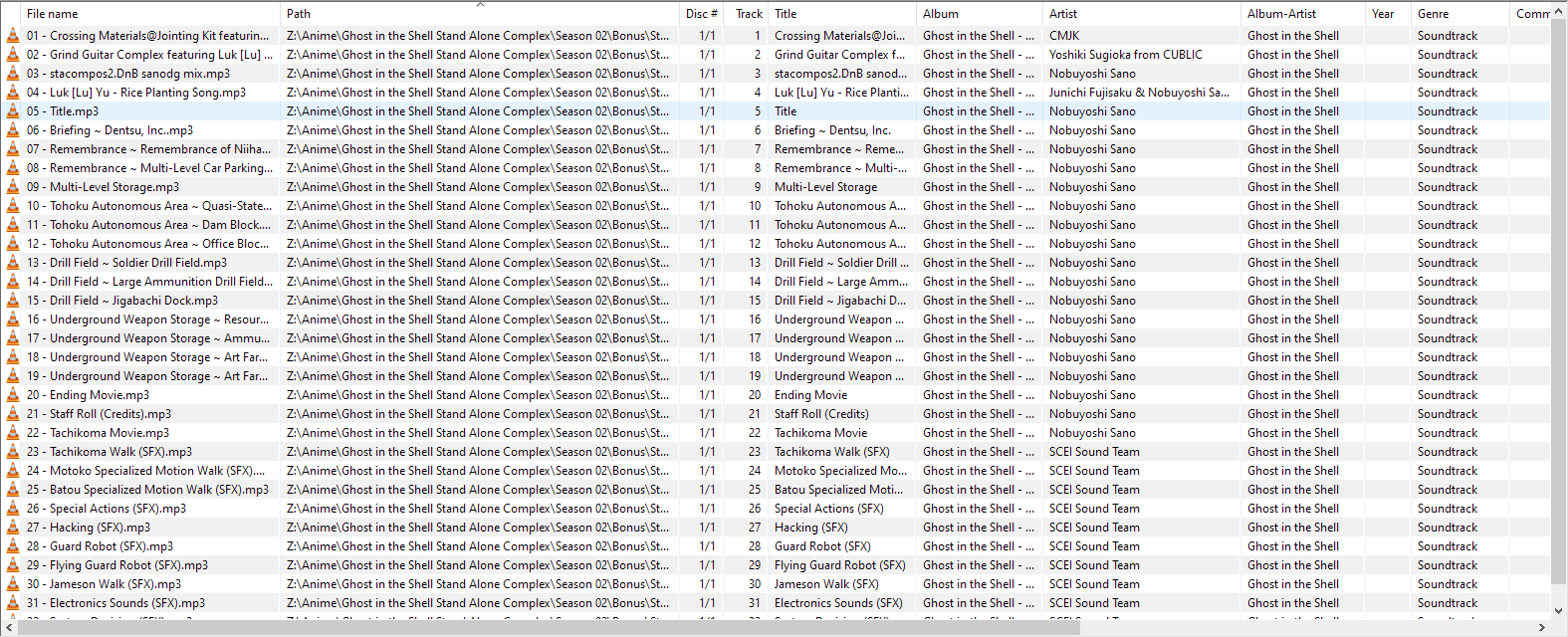This screenshot has width=1568, height=637.
Task: Sort by the Title column header
Action: click(842, 14)
